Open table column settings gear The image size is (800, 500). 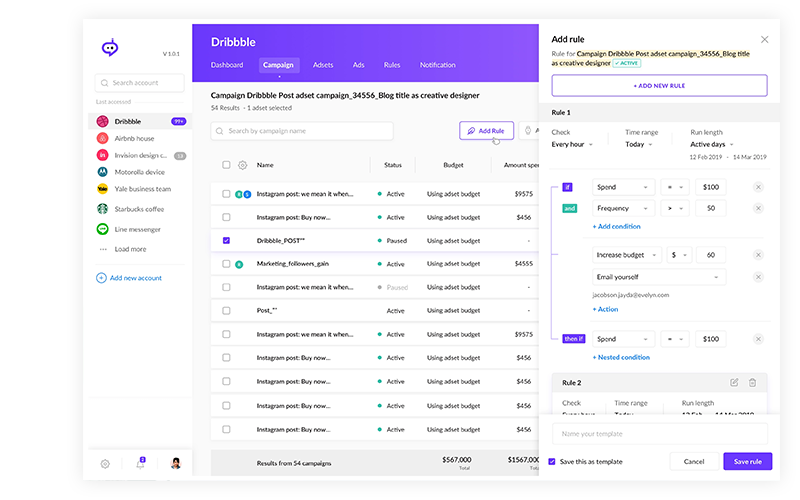pos(242,165)
